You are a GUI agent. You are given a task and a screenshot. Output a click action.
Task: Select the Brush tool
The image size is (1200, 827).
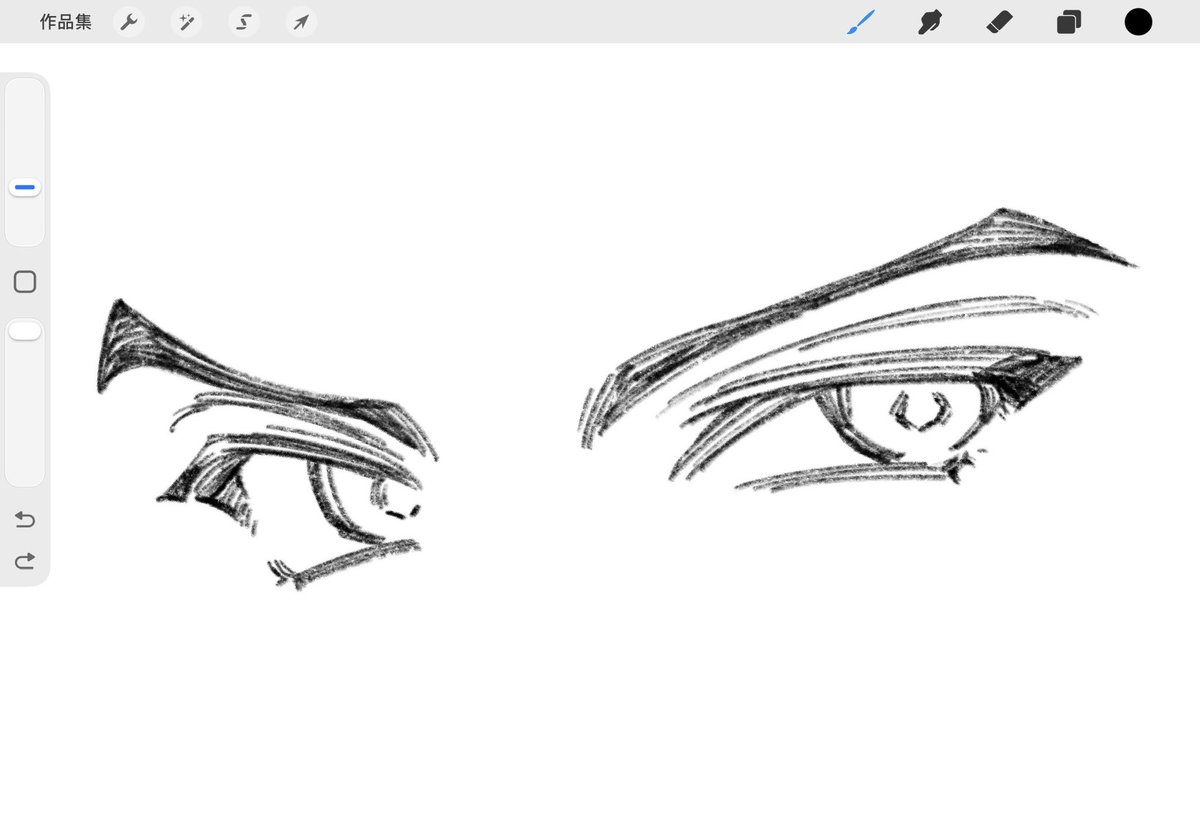[x=861, y=22]
